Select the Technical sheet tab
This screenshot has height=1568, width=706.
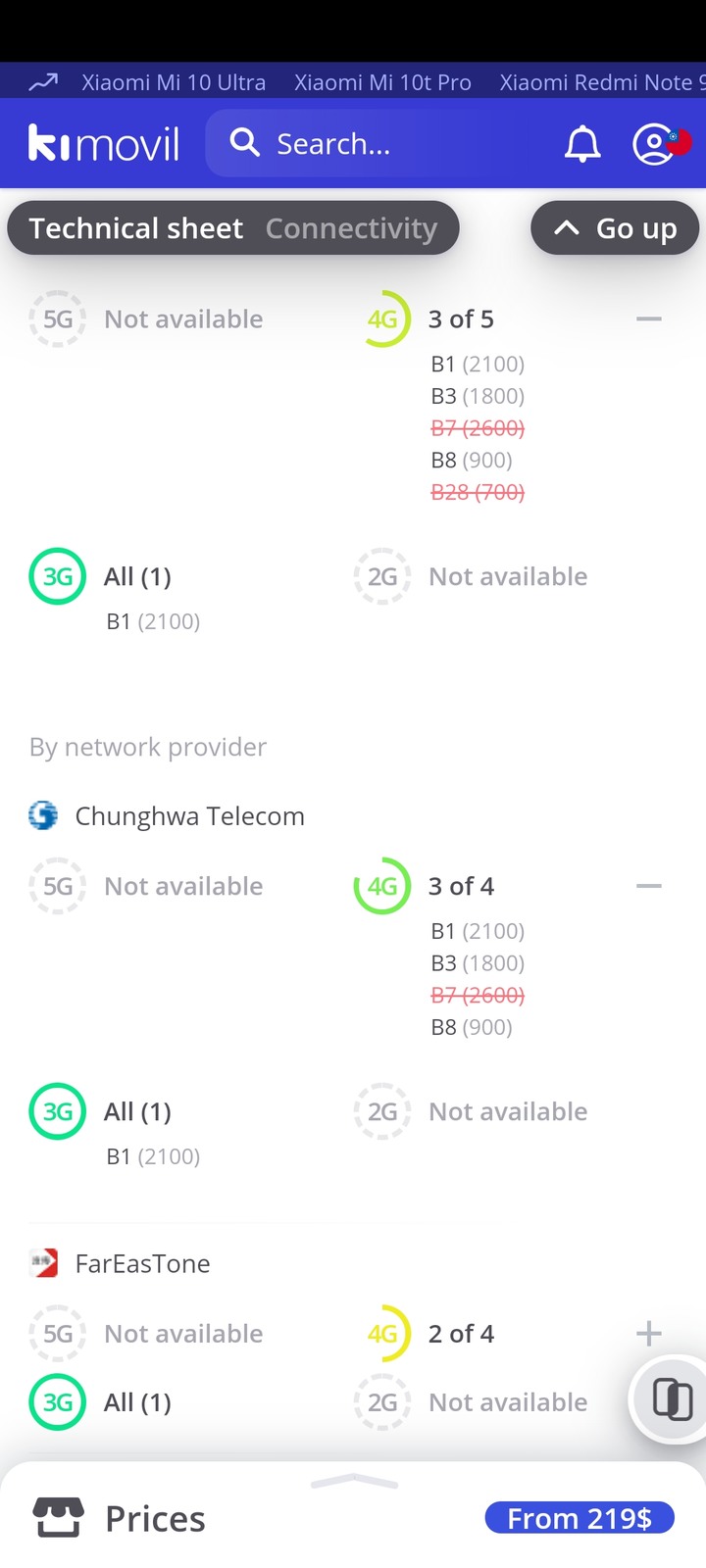[x=136, y=228]
